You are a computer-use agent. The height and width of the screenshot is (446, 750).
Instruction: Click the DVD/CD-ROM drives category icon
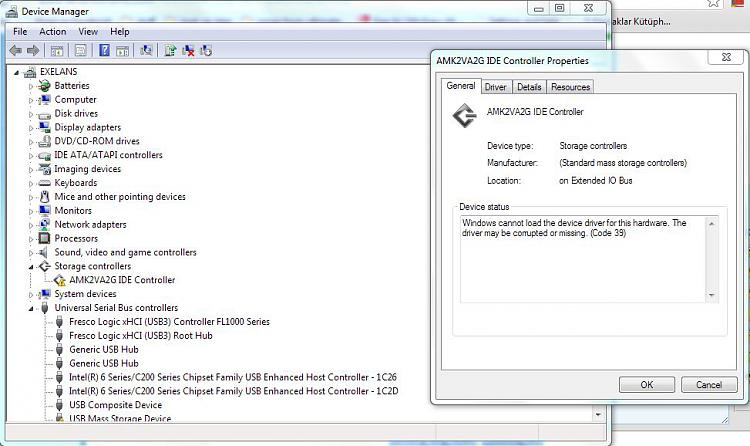point(44,141)
